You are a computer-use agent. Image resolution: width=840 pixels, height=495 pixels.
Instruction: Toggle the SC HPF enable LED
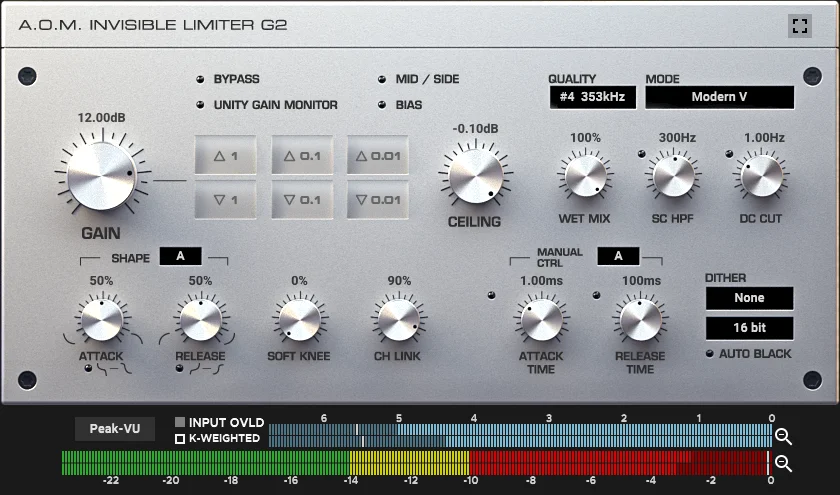pyautogui.click(x=641, y=154)
